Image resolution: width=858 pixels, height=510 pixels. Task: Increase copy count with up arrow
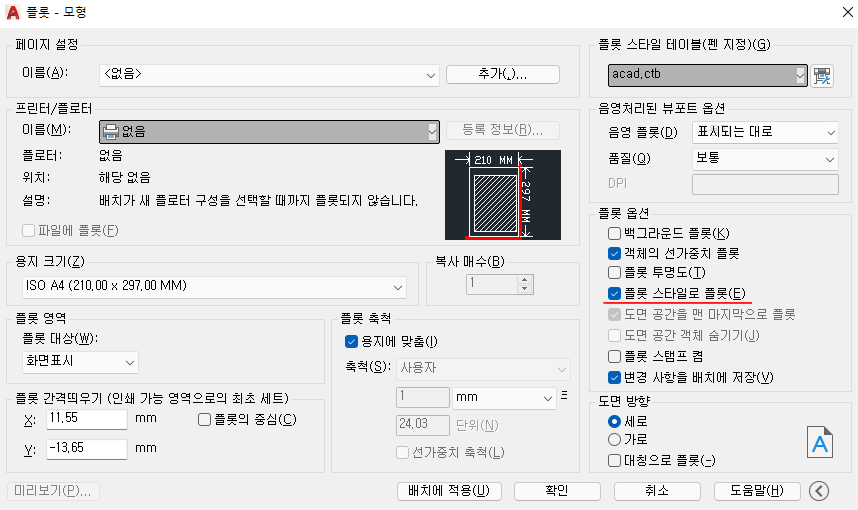click(x=525, y=280)
